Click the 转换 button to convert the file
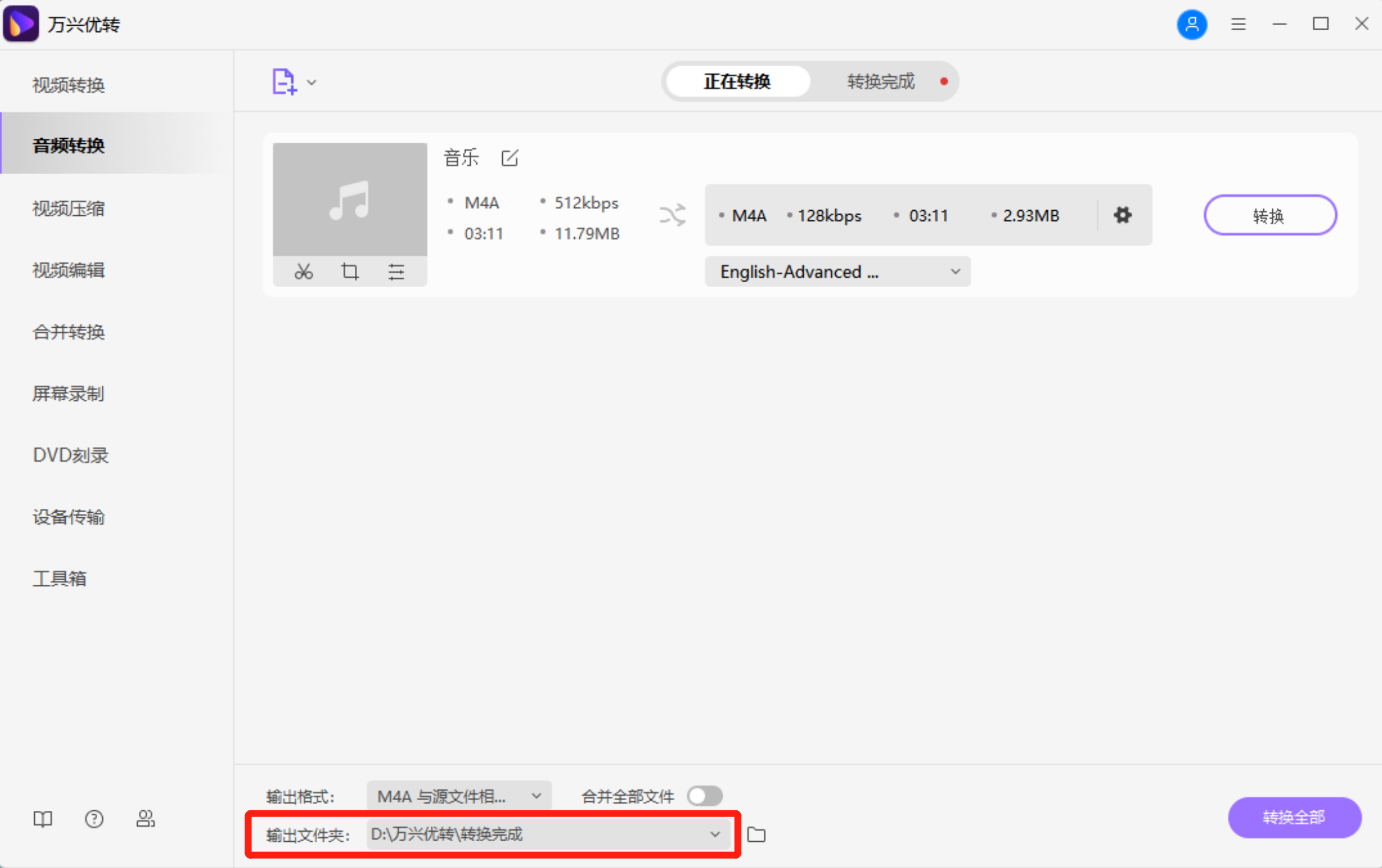 tap(1269, 215)
